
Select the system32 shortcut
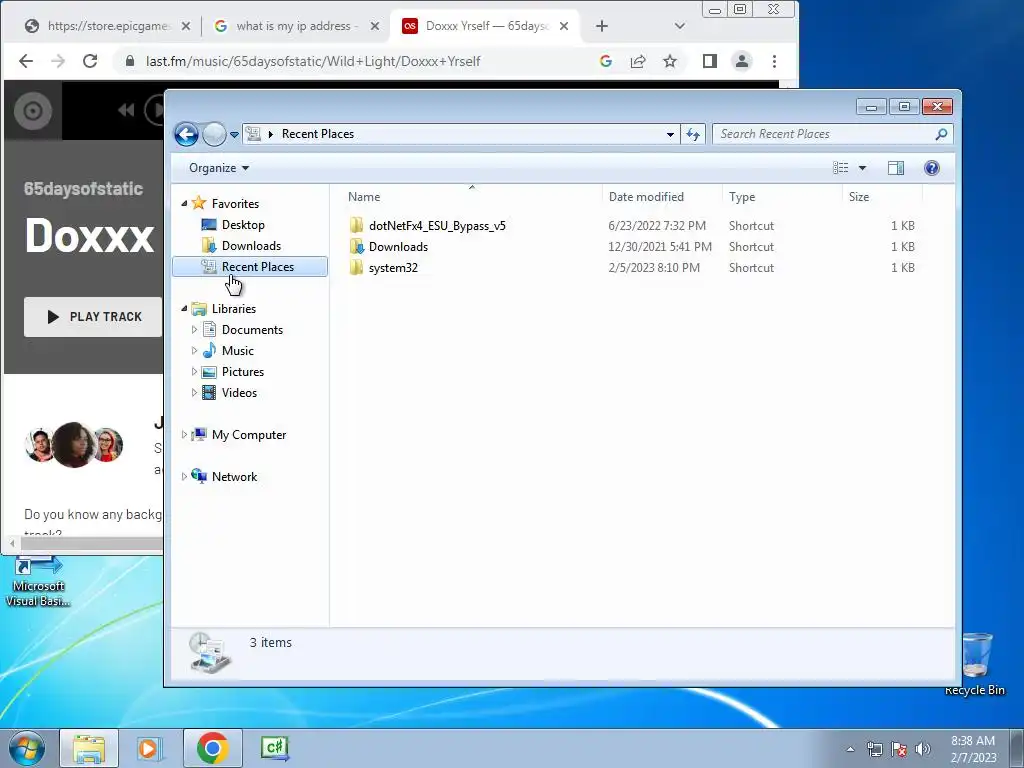(393, 267)
